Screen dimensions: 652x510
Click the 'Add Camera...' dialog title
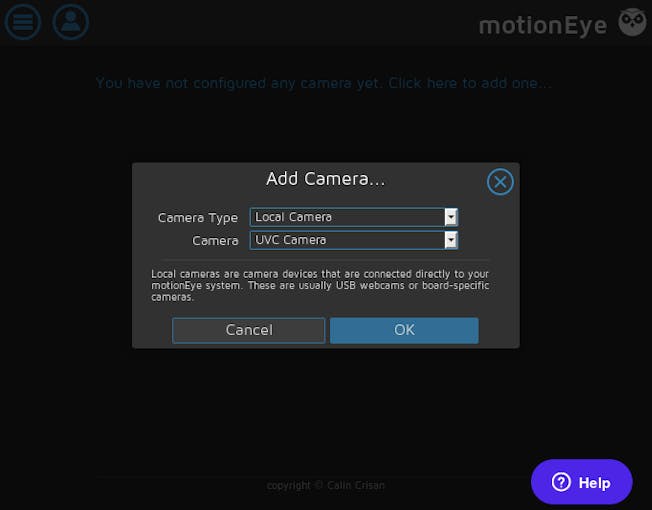[x=326, y=179]
